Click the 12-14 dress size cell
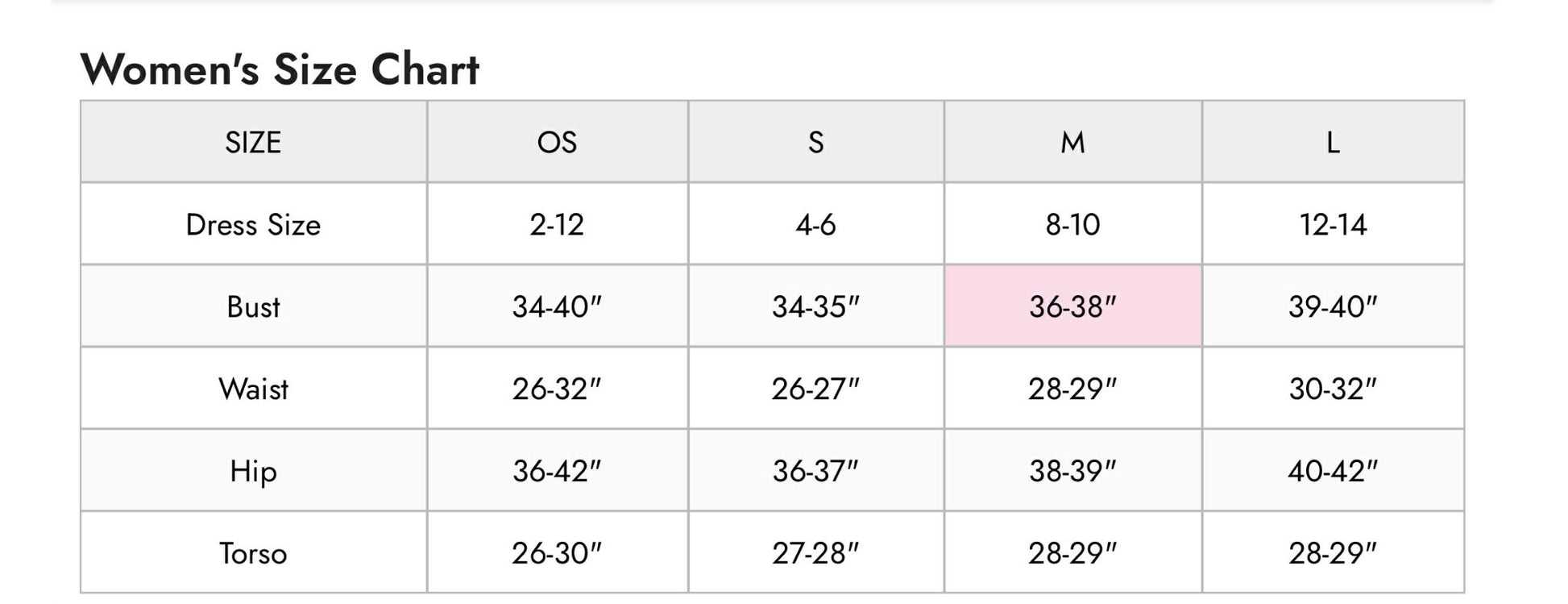This screenshot has width=1568, height=604. coord(1333,225)
